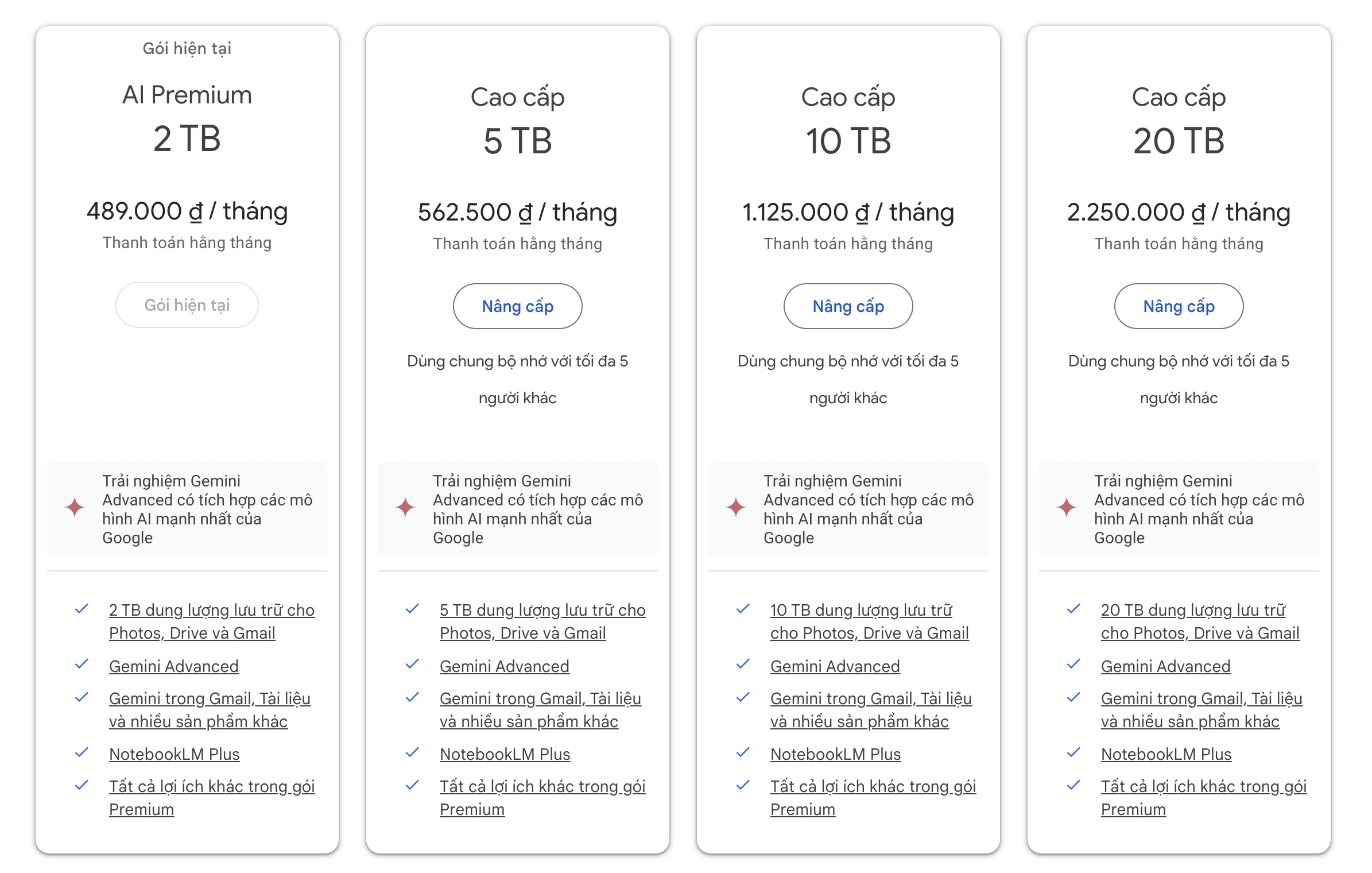
Task: Click checkmark beside 20 TB dung lượng lưu trữ
Action: point(1073,609)
